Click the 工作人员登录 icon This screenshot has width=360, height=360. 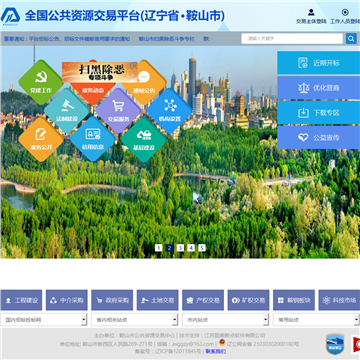point(345,13)
